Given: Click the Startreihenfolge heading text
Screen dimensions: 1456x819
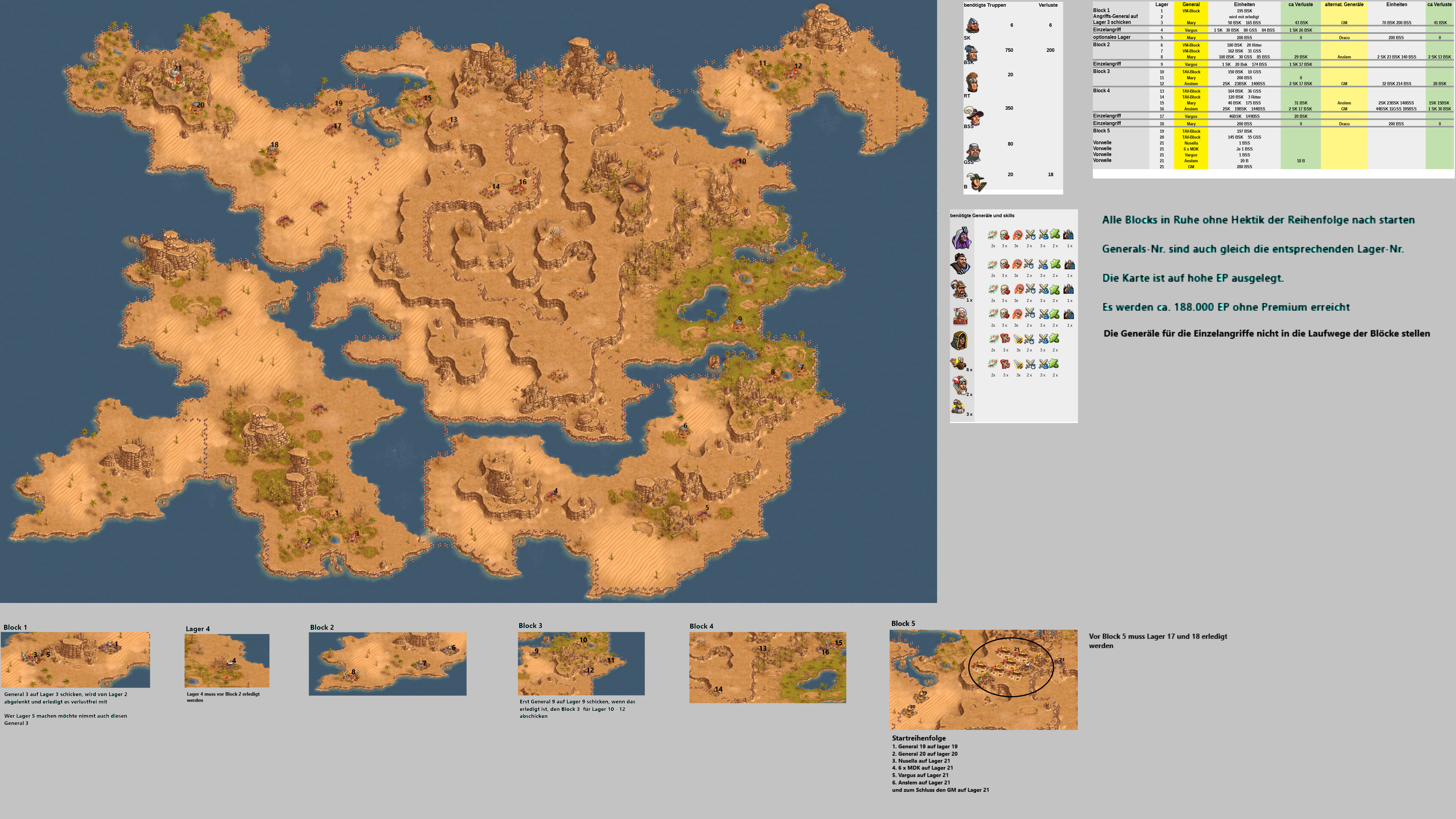Looking at the screenshot, I should click(918, 737).
